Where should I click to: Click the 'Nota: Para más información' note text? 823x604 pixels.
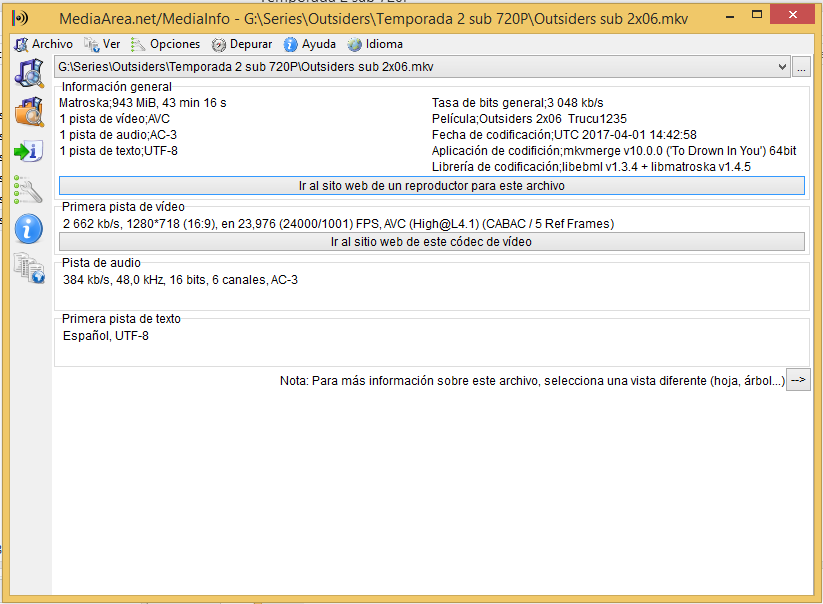[x=532, y=381]
